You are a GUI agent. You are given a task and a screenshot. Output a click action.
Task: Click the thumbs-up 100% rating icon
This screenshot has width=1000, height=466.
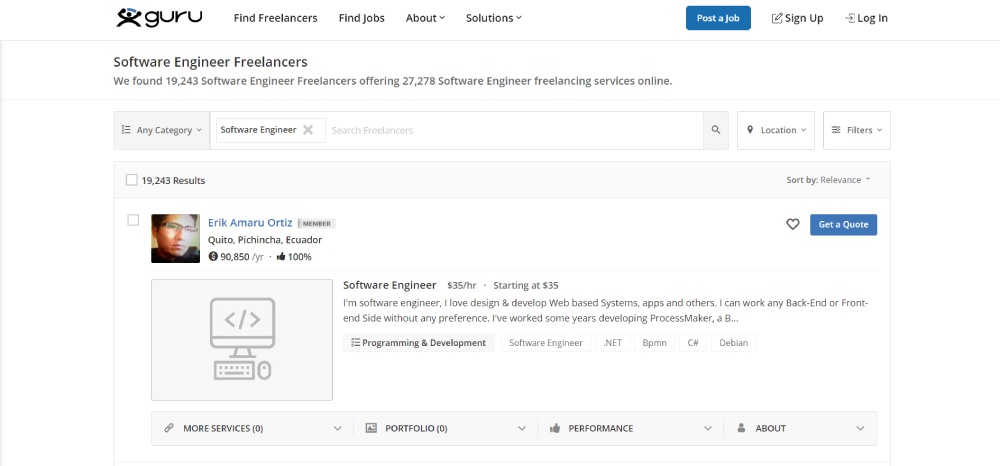(x=281, y=257)
